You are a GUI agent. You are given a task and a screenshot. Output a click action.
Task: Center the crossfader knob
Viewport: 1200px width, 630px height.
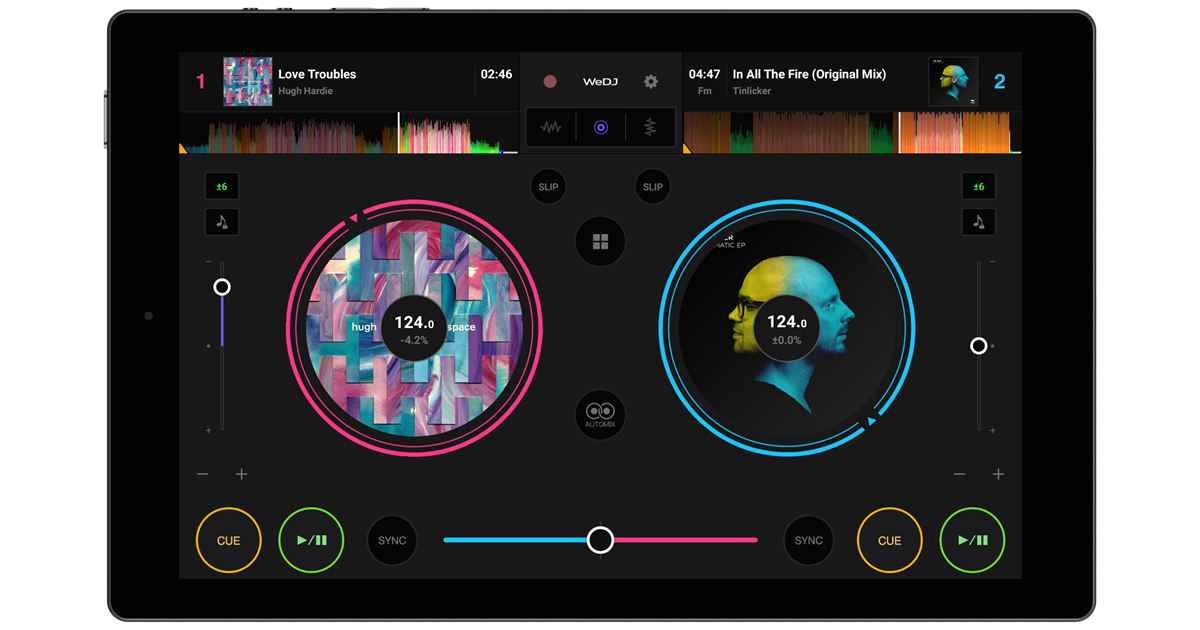click(600, 540)
